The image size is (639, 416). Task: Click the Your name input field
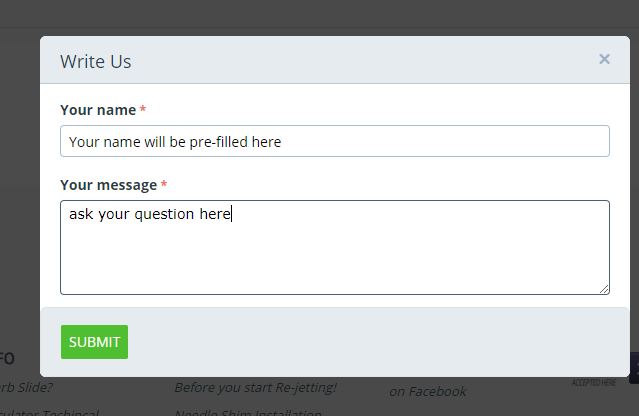pos(335,141)
